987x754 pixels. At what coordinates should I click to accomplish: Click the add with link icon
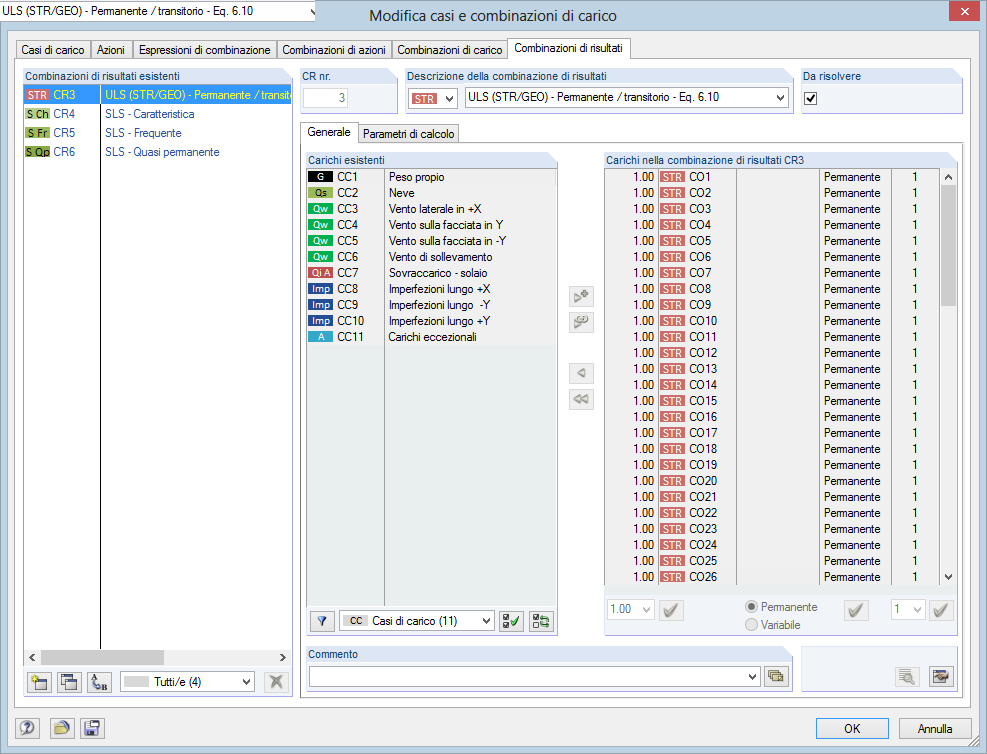tap(581, 322)
